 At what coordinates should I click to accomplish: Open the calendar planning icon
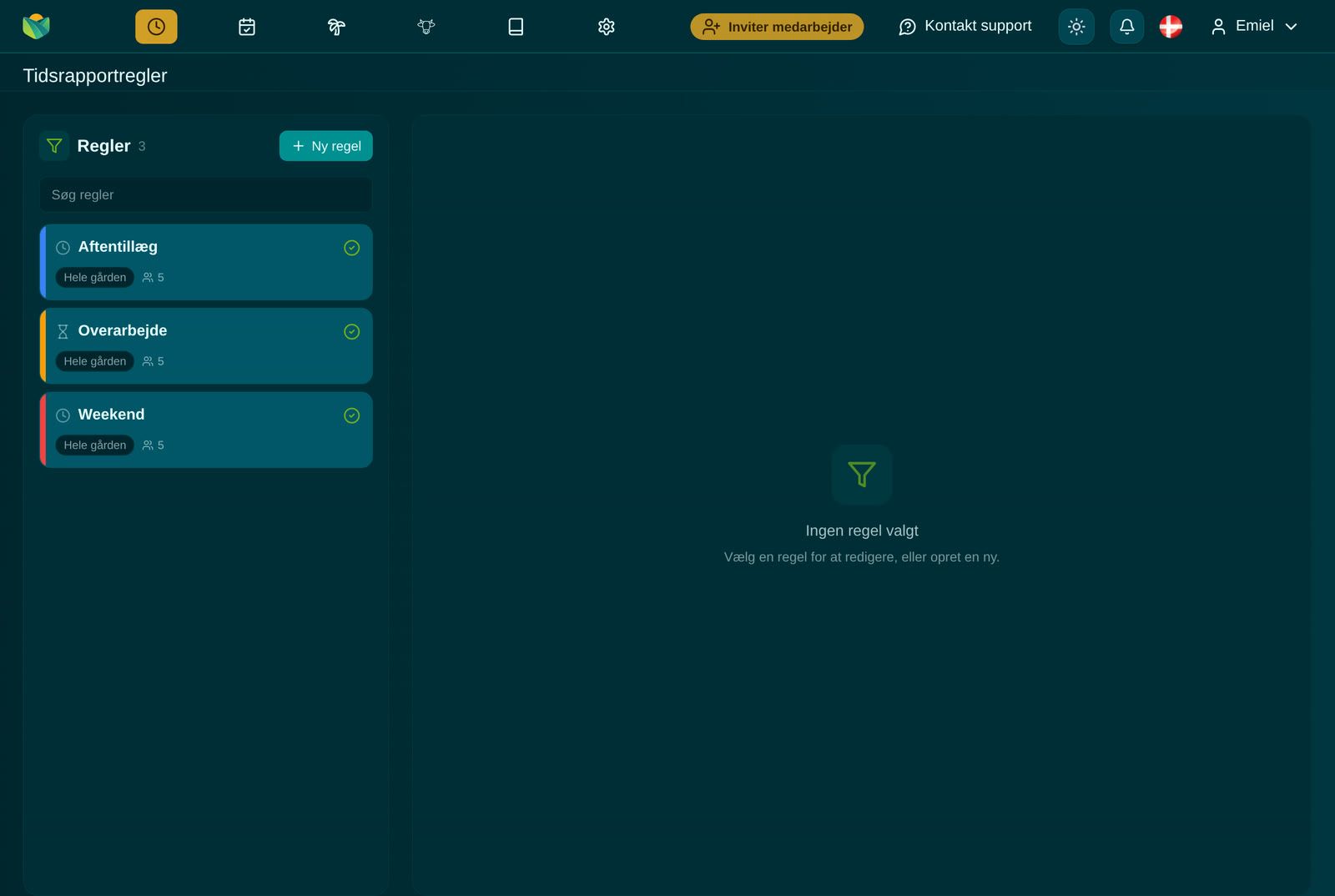247,27
